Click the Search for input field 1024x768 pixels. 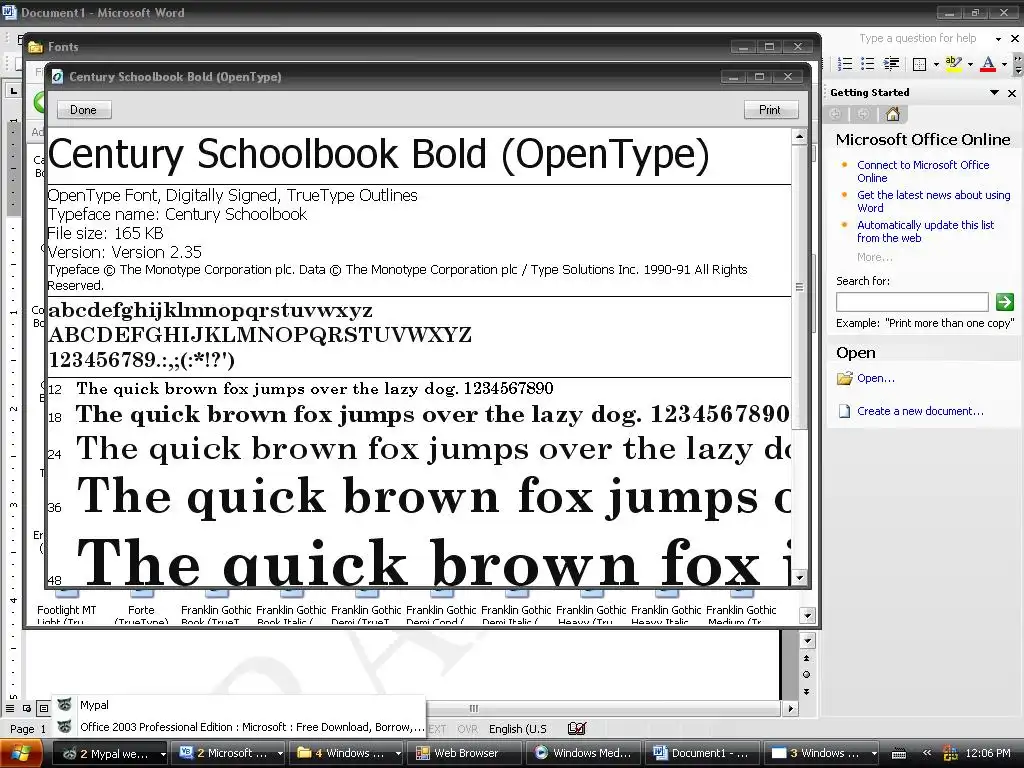(912, 302)
